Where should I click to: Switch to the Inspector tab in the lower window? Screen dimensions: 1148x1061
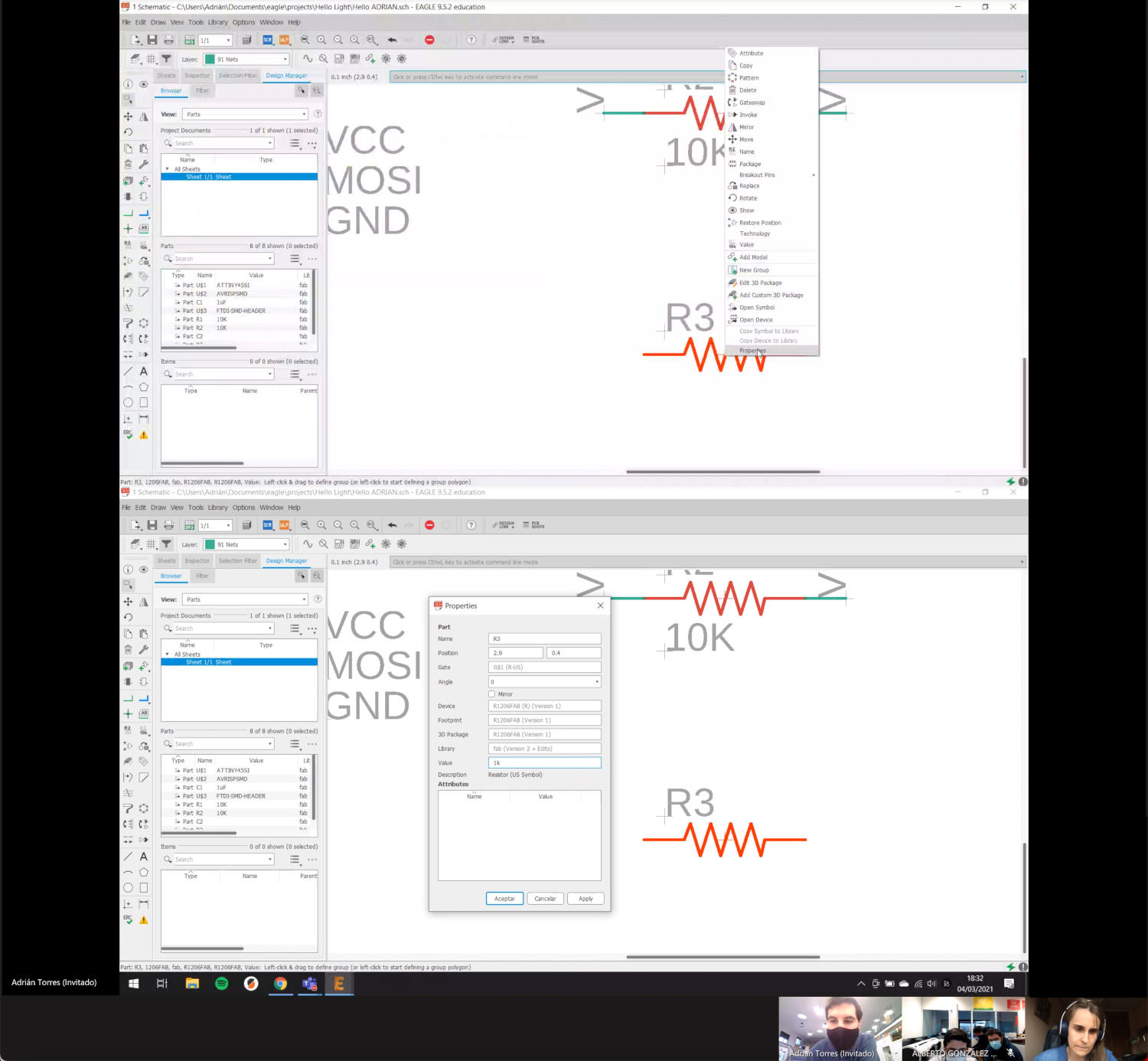(197, 561)
